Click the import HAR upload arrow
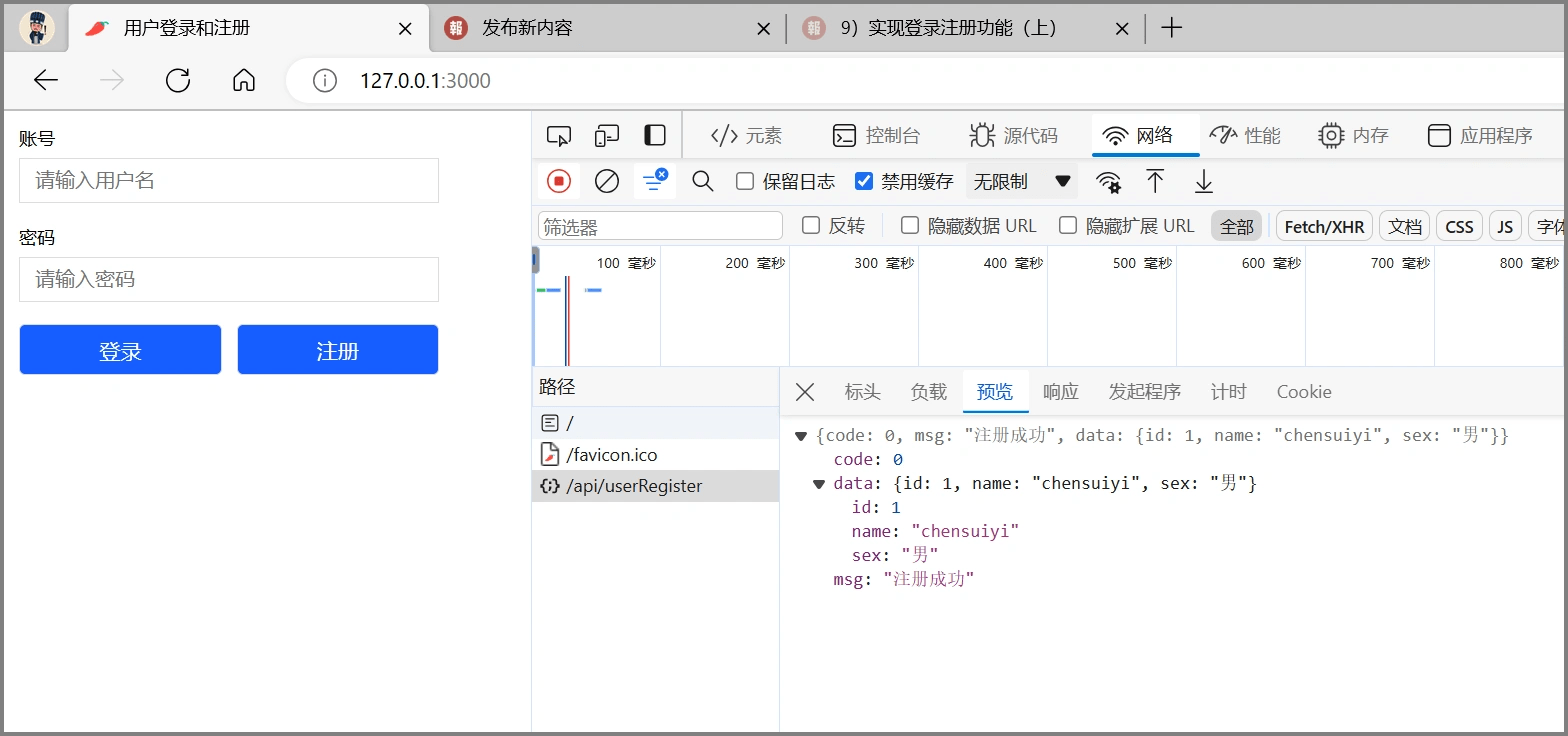 pyautogui.click(x=1155, y=181)
